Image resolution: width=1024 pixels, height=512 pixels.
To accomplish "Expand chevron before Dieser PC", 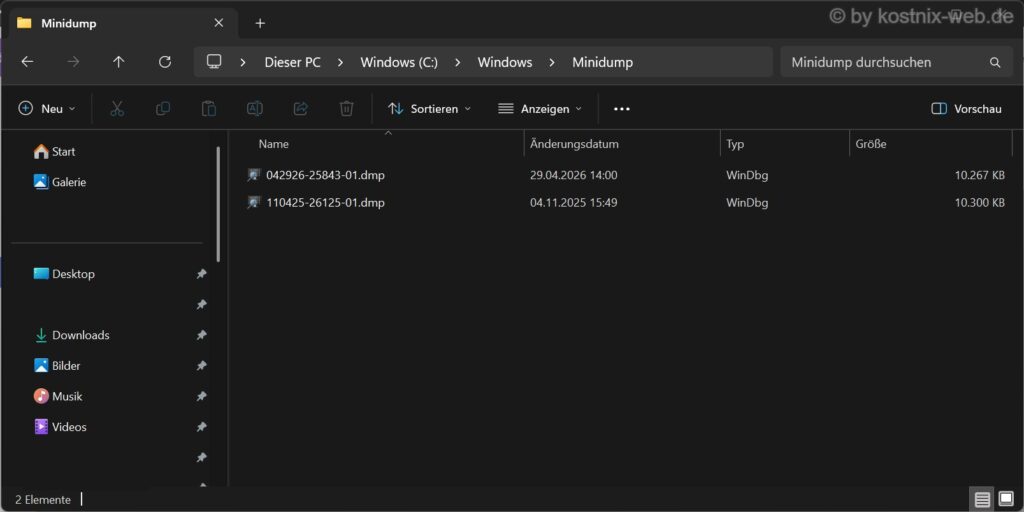I will point(243,63).
